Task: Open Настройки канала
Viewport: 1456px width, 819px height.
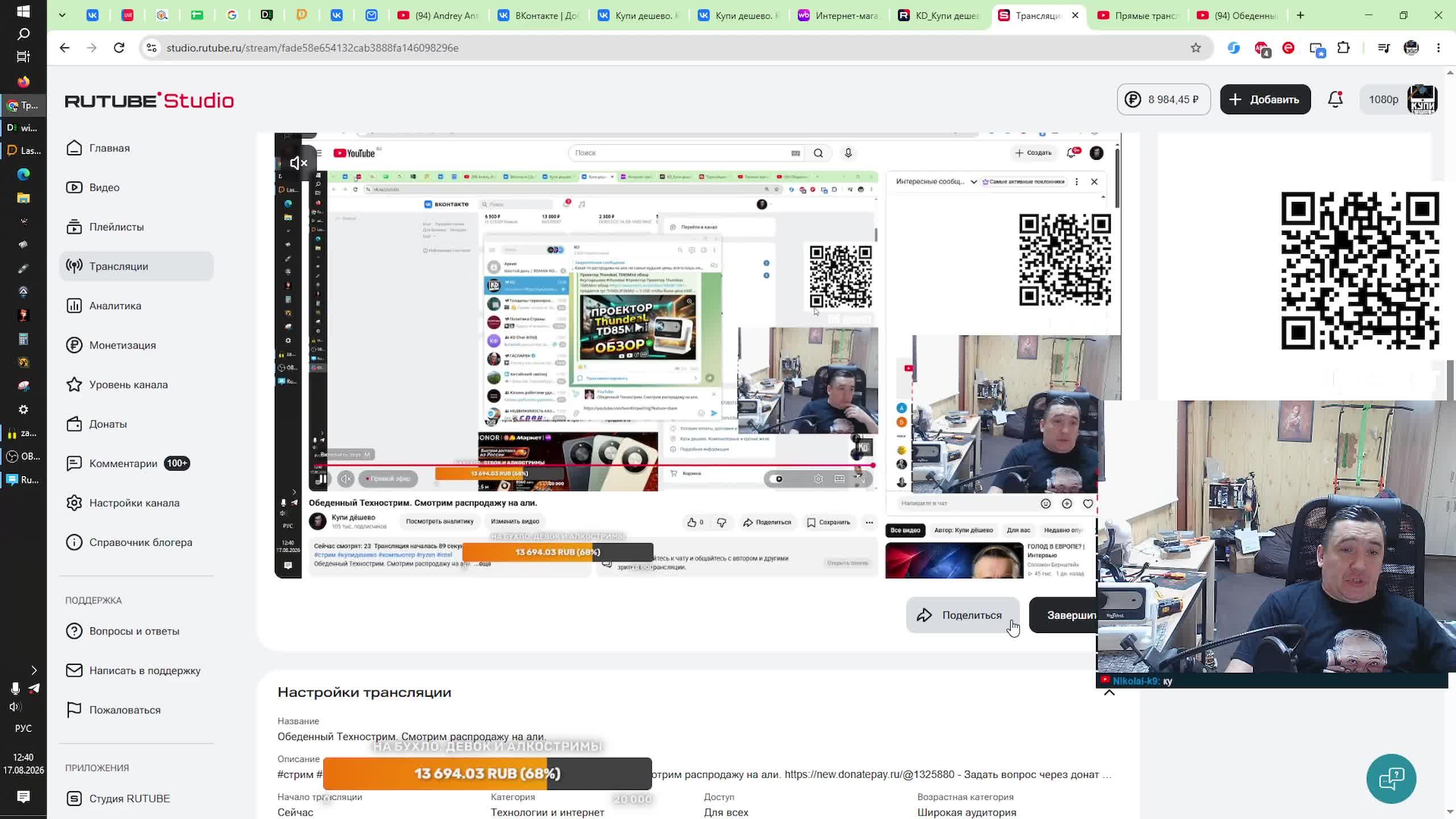Action: (x=136, y=503)
